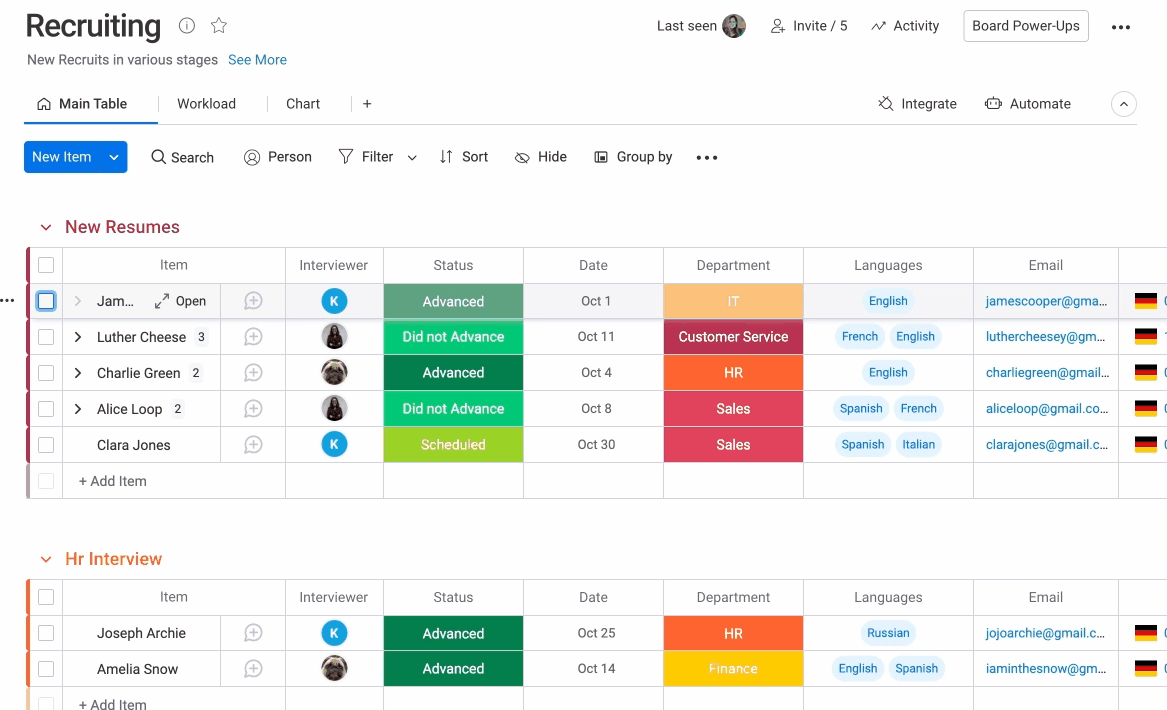The width and height of the screenshot is (1167, 710).
Task: Open the Hide columns option
Action: pos(541,157)
